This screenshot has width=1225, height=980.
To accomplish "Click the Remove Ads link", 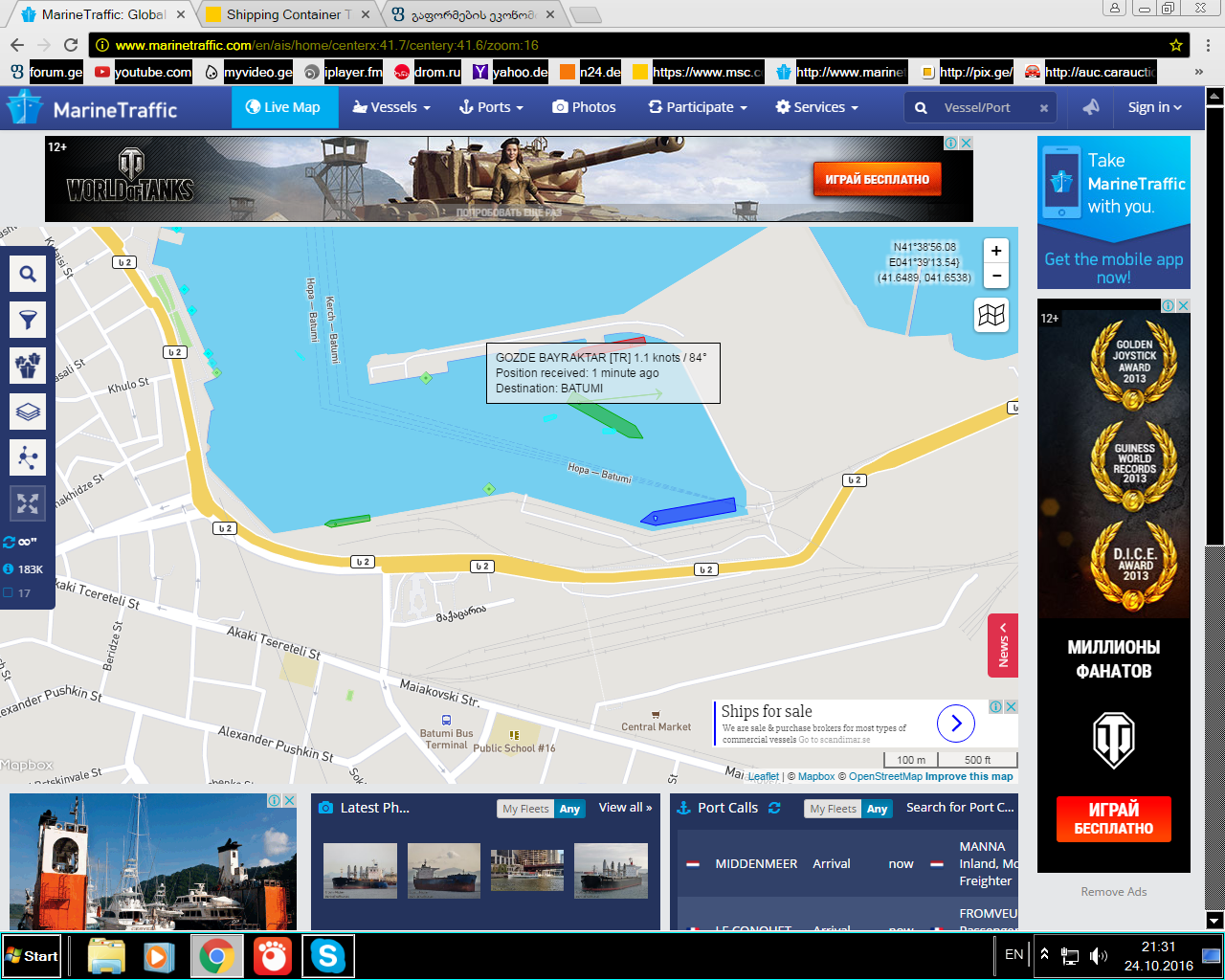I will tap(1114, 892).
